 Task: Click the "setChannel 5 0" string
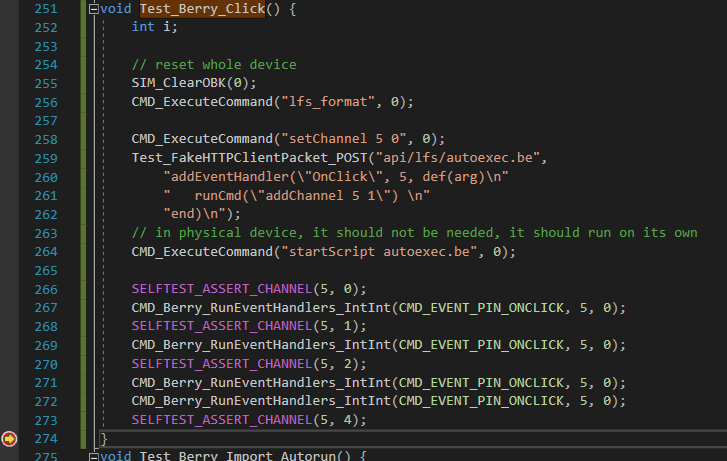[344, 139]
